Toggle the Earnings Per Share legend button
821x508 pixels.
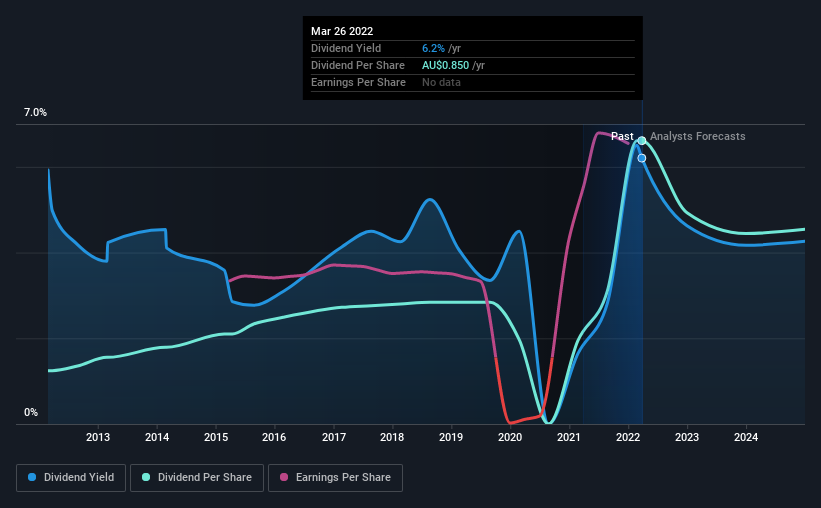[335, 478]
